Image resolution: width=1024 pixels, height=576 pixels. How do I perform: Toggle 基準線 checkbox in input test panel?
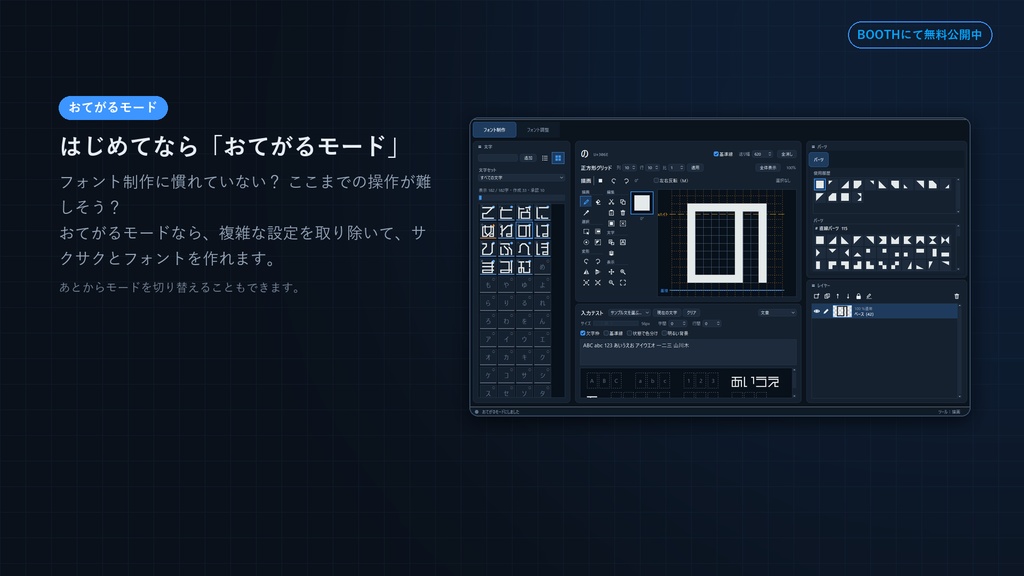(x=606, y=333)
